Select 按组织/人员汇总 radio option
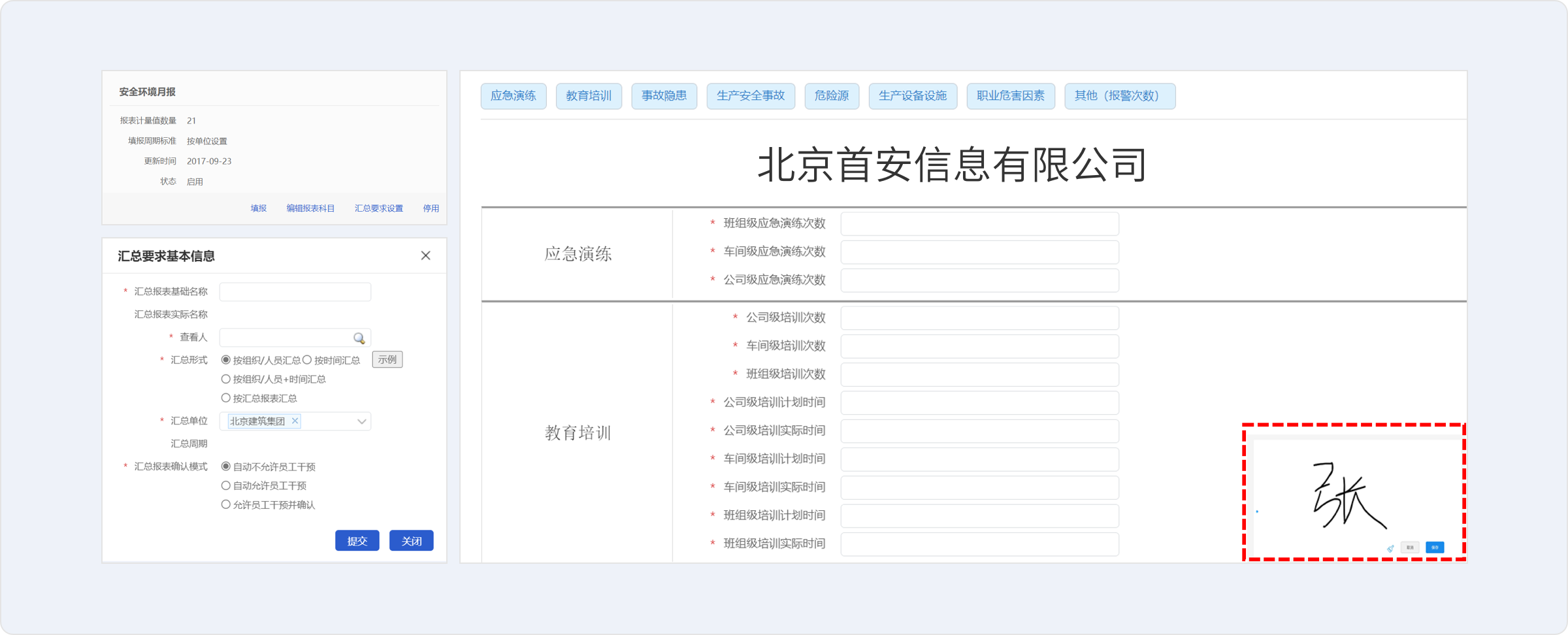This screenshot has height=635, width=1568. click(226, 360)
